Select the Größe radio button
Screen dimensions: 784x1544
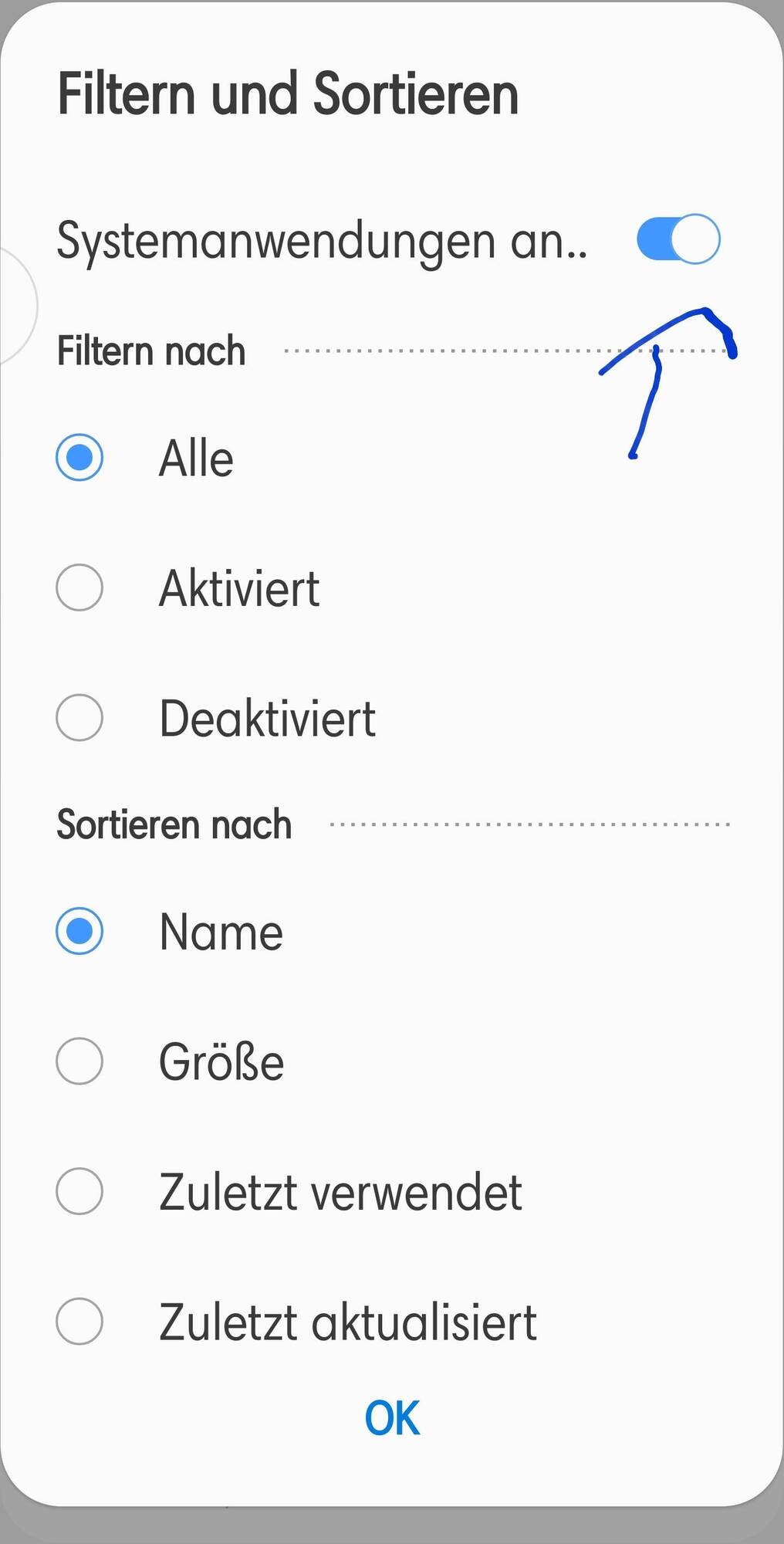coord(79,1061)
